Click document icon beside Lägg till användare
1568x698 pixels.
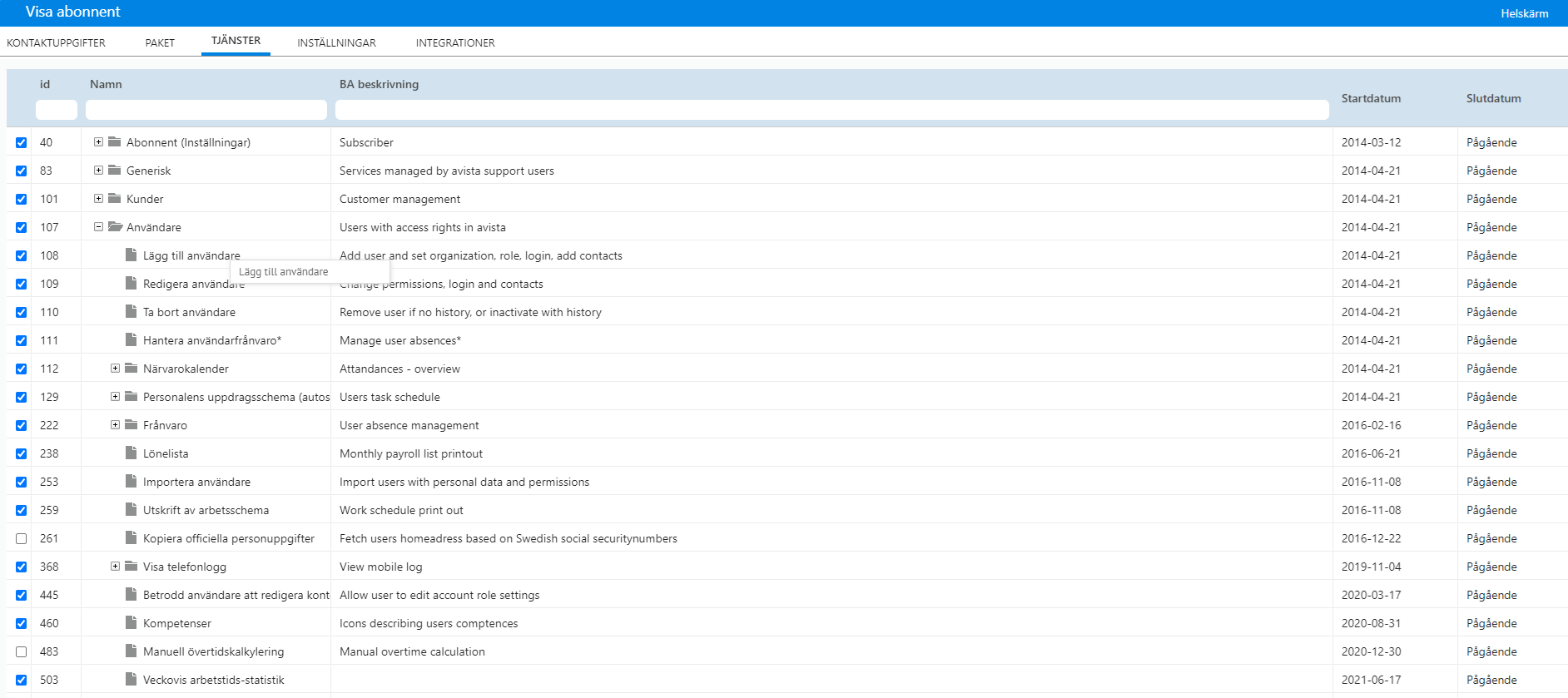(131, 255)
